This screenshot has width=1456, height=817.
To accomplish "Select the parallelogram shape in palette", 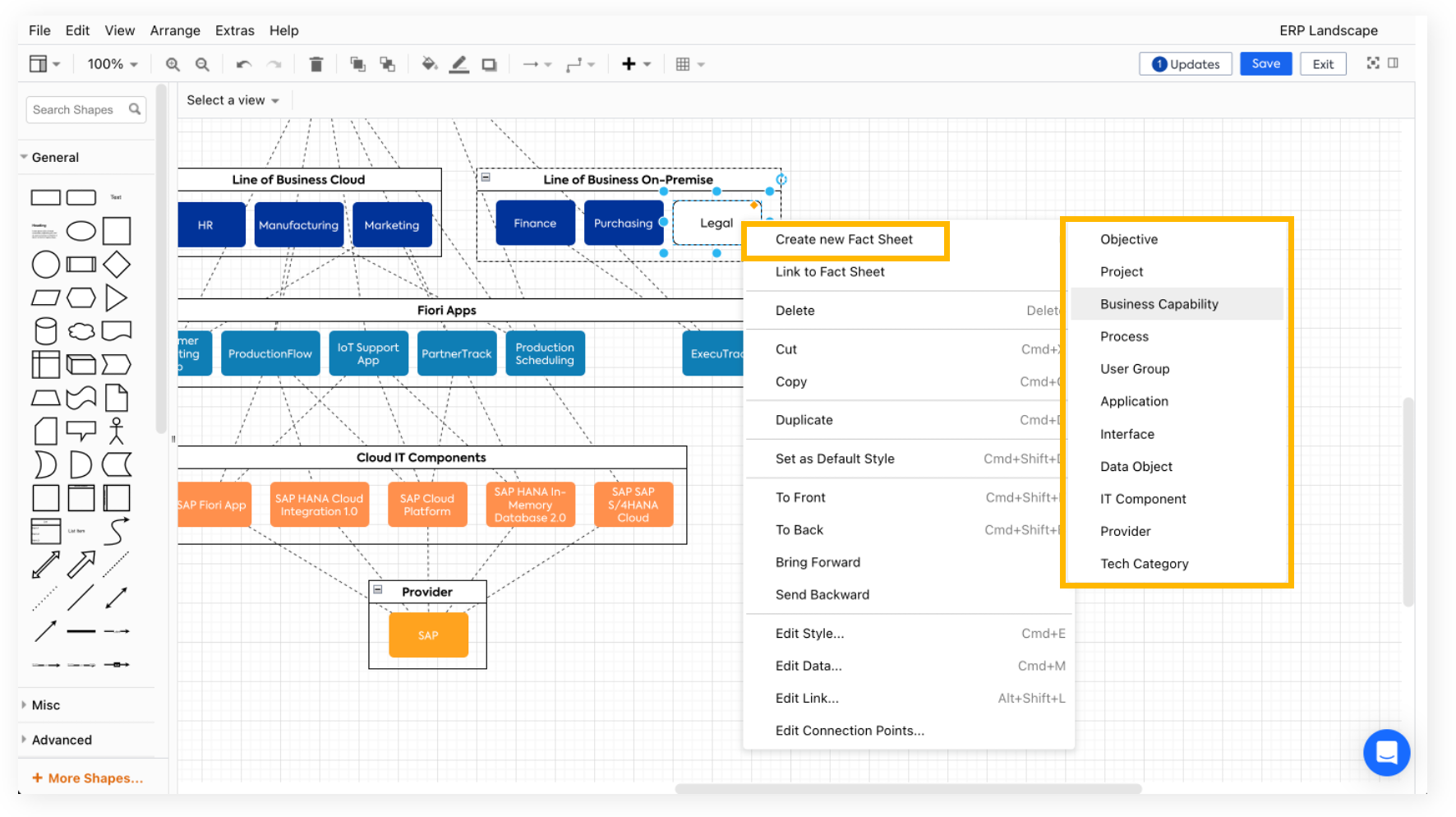I will pyautogui.click(x=45, y=298).
